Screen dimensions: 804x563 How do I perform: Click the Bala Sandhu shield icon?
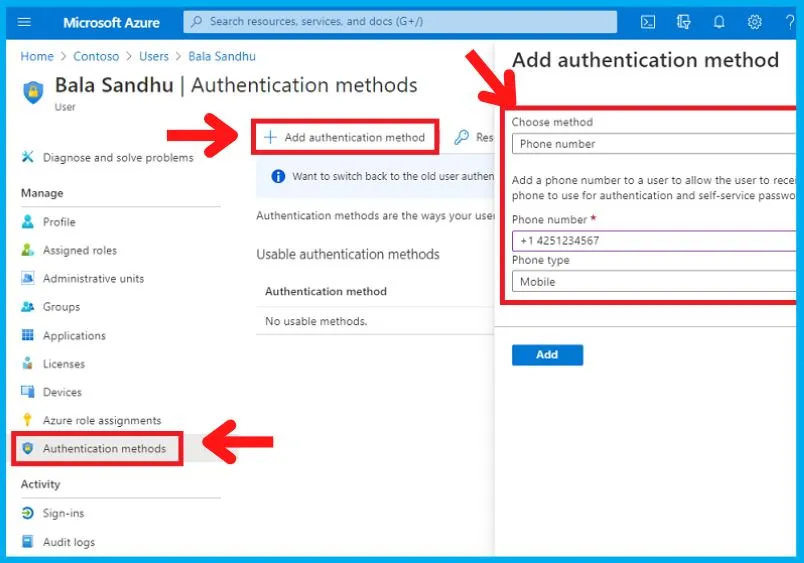pos(33,92)
